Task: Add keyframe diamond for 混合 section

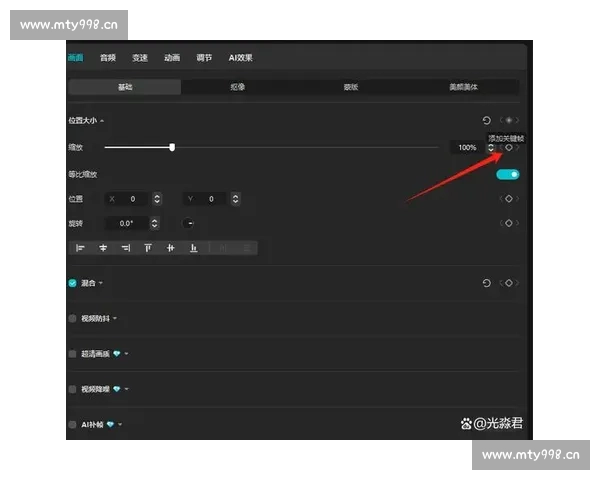Action: coord(509,283)
